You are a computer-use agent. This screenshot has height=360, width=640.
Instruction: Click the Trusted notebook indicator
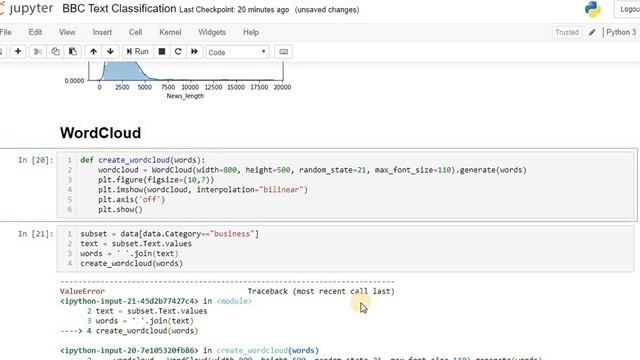pyautogui.click(x=567, y=32)
